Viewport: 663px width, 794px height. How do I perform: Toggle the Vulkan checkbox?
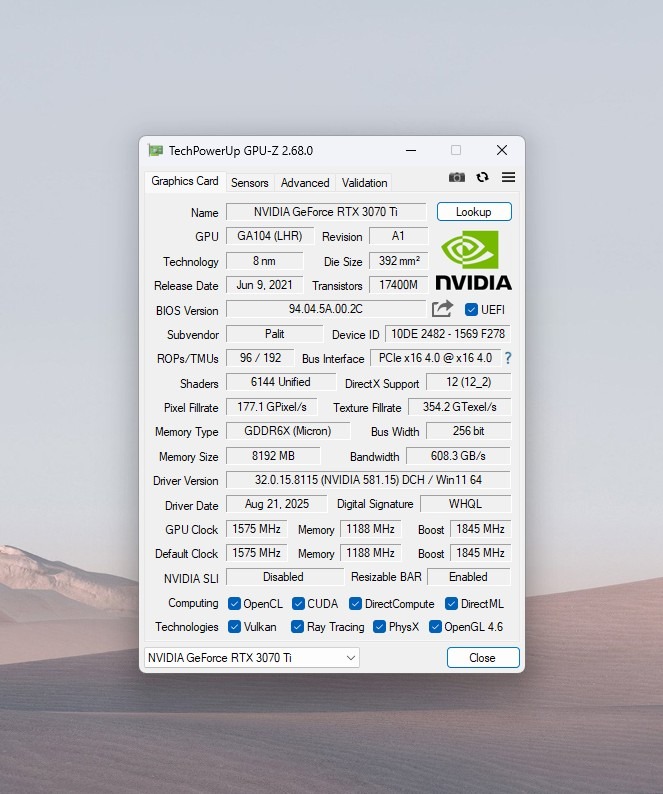point(234,627)
